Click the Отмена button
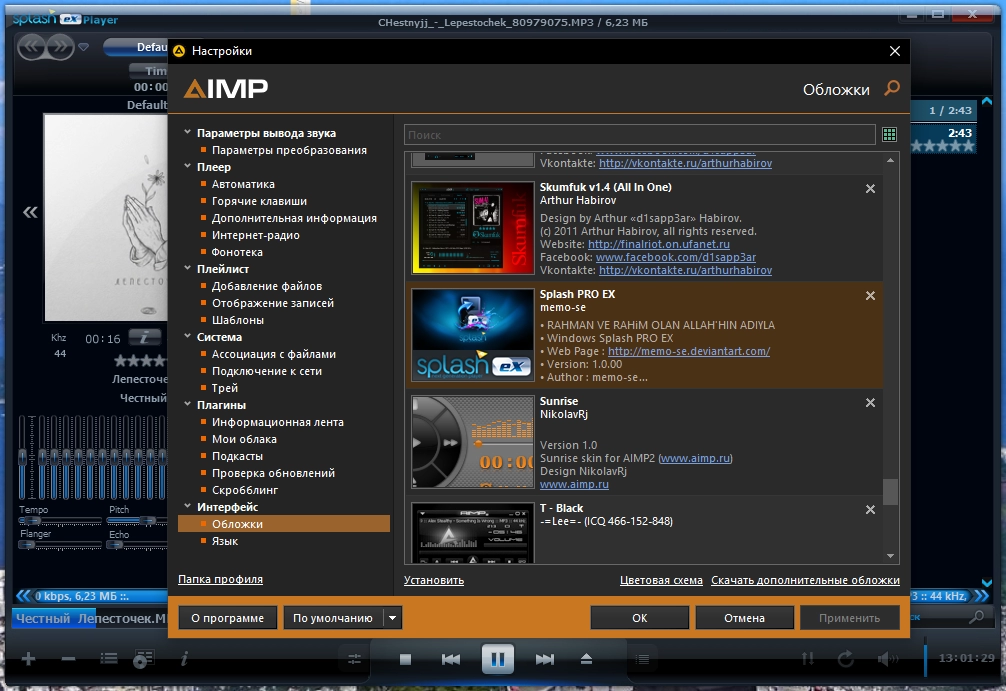This screenshot has height=691, width=1006. (x=744, y=618)
